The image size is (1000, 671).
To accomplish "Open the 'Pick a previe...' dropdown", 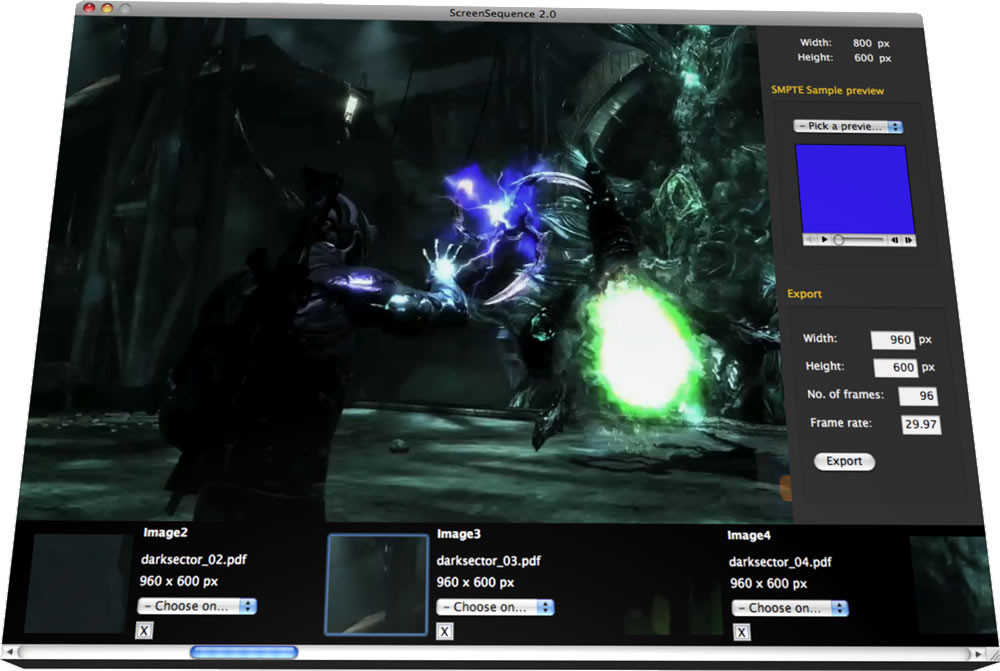I will pos(848,126).
